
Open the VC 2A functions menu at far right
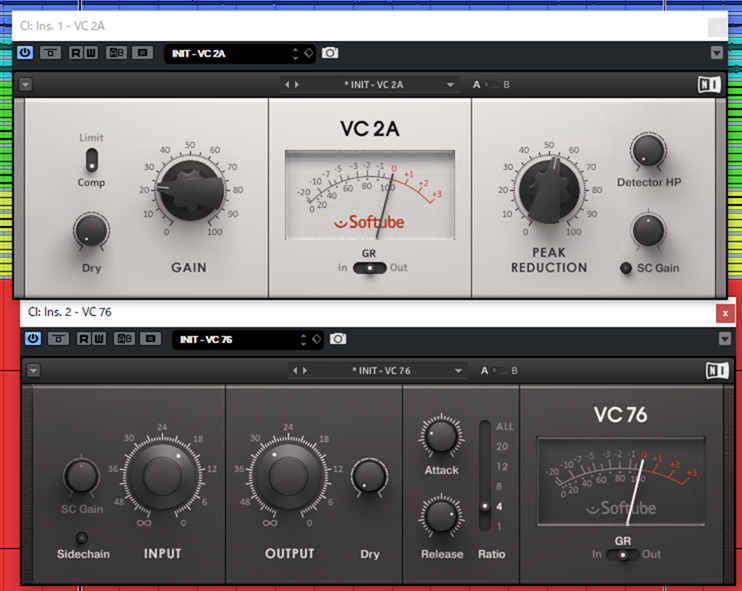[716, 53]
